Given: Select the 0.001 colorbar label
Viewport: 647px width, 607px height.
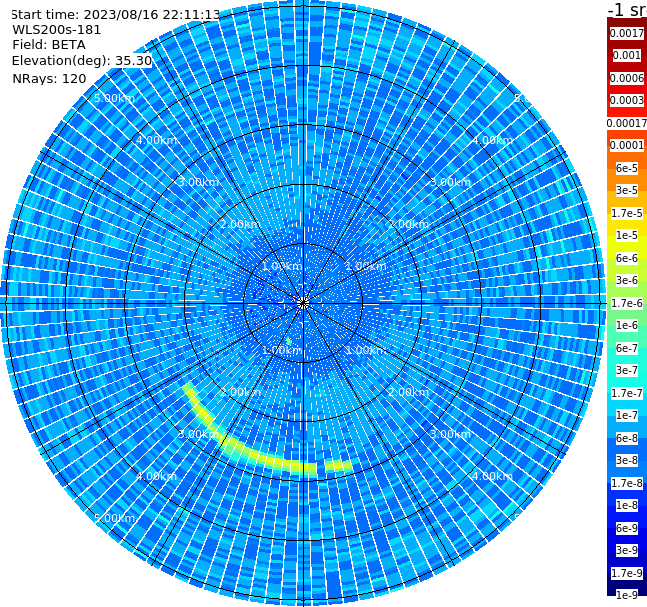Looking at the screenshot, I should (x=627, y=55).
